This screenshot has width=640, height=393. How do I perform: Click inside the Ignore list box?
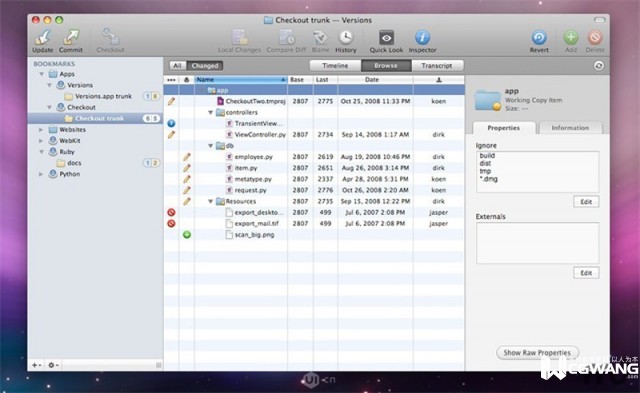538,172
